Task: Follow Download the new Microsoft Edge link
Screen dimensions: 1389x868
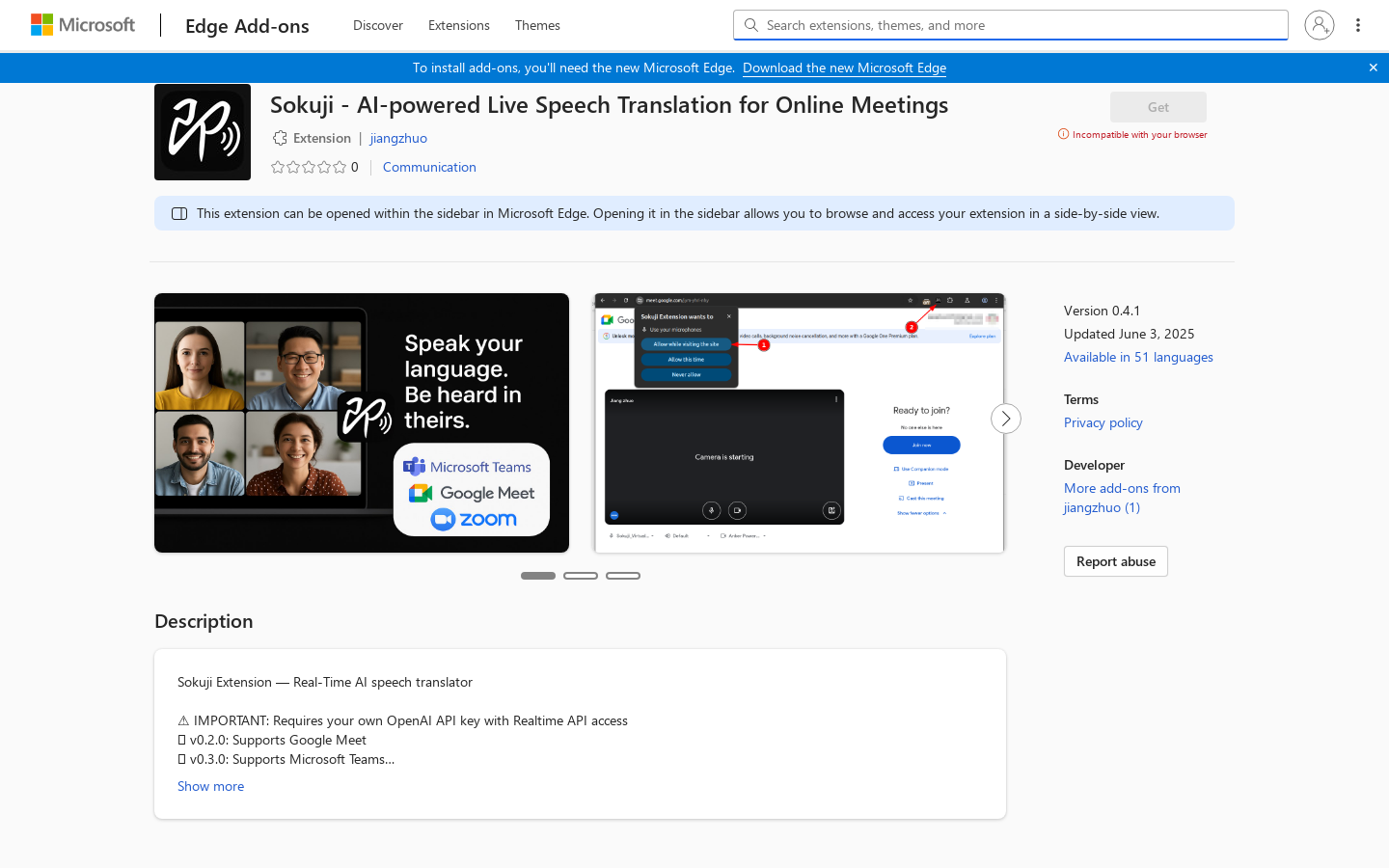Action: click(844, 68)
